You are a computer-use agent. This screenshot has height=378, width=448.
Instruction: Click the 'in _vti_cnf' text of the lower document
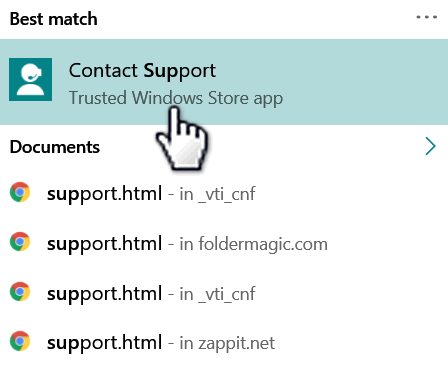pos(217,294)
